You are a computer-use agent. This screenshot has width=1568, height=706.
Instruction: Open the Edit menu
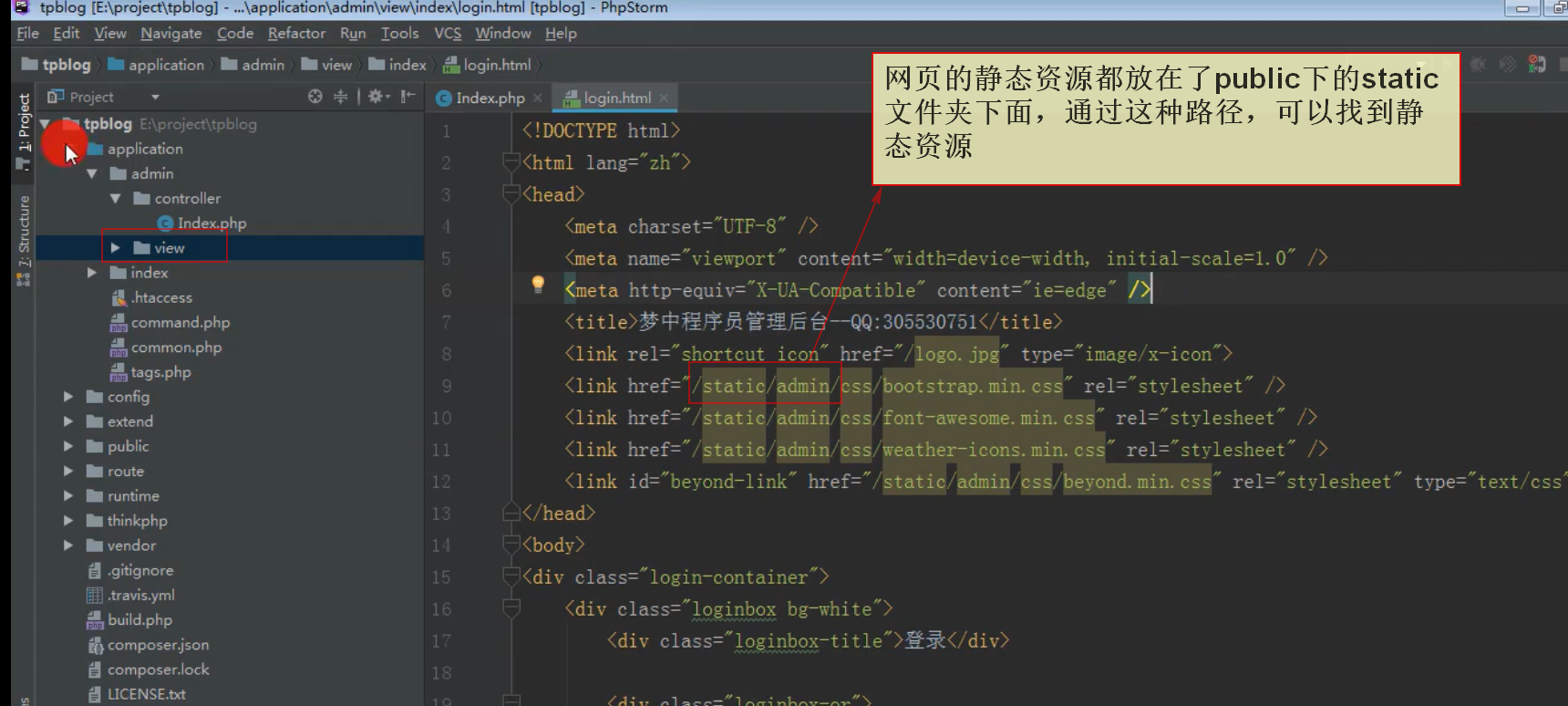[x=66, y=33]
